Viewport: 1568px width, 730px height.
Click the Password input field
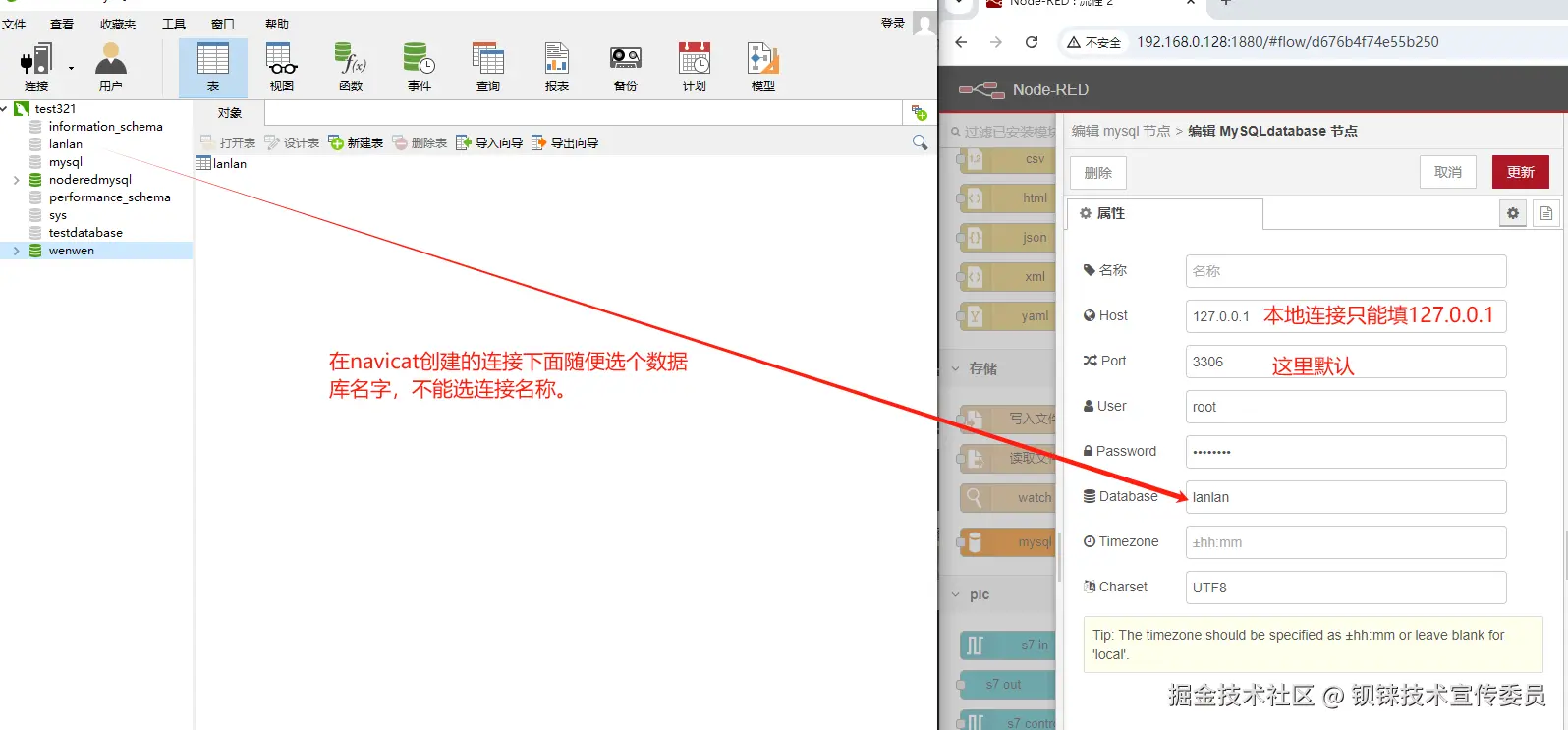point(1346,452)
